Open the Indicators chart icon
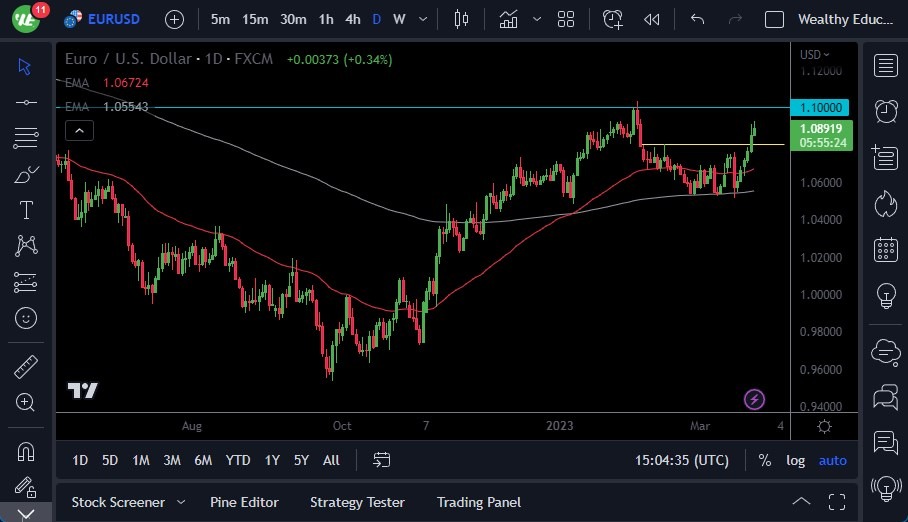 (509, 19)
